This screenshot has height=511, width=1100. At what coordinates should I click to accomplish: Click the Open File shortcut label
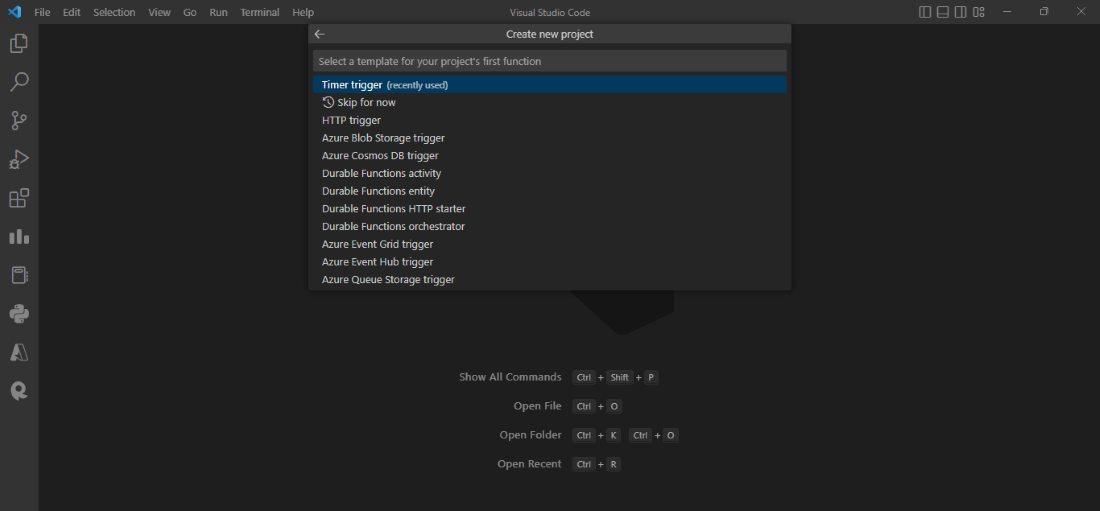click(x=537, y=406)
